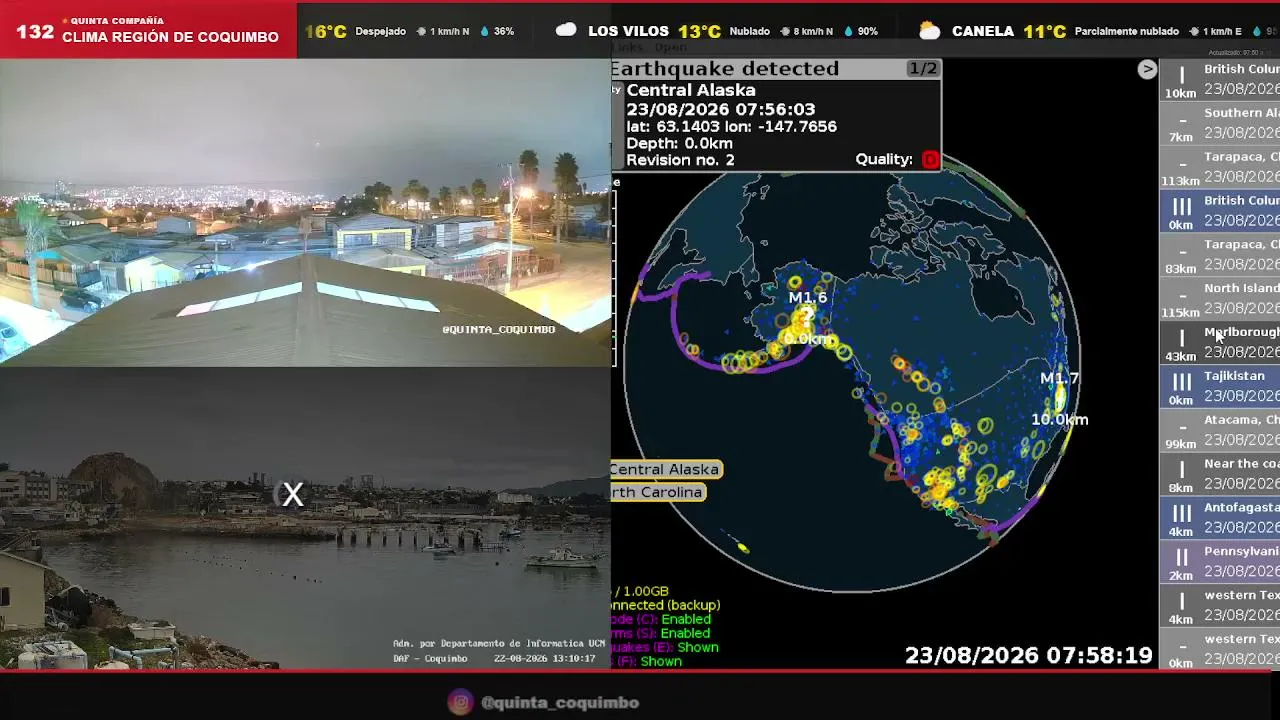Click the harbor camera feed
Image resolution: width=1280 pixels, height=720 pixels.
(305, 518)
